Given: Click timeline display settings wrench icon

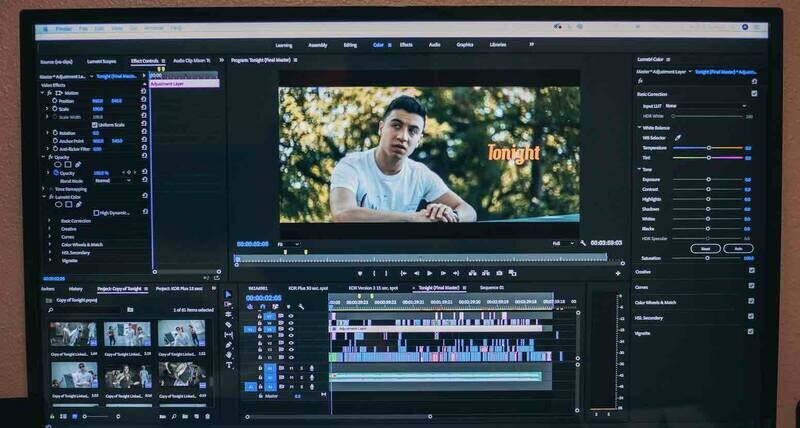Looking at the screenshot, I should [x=301, y=307].
